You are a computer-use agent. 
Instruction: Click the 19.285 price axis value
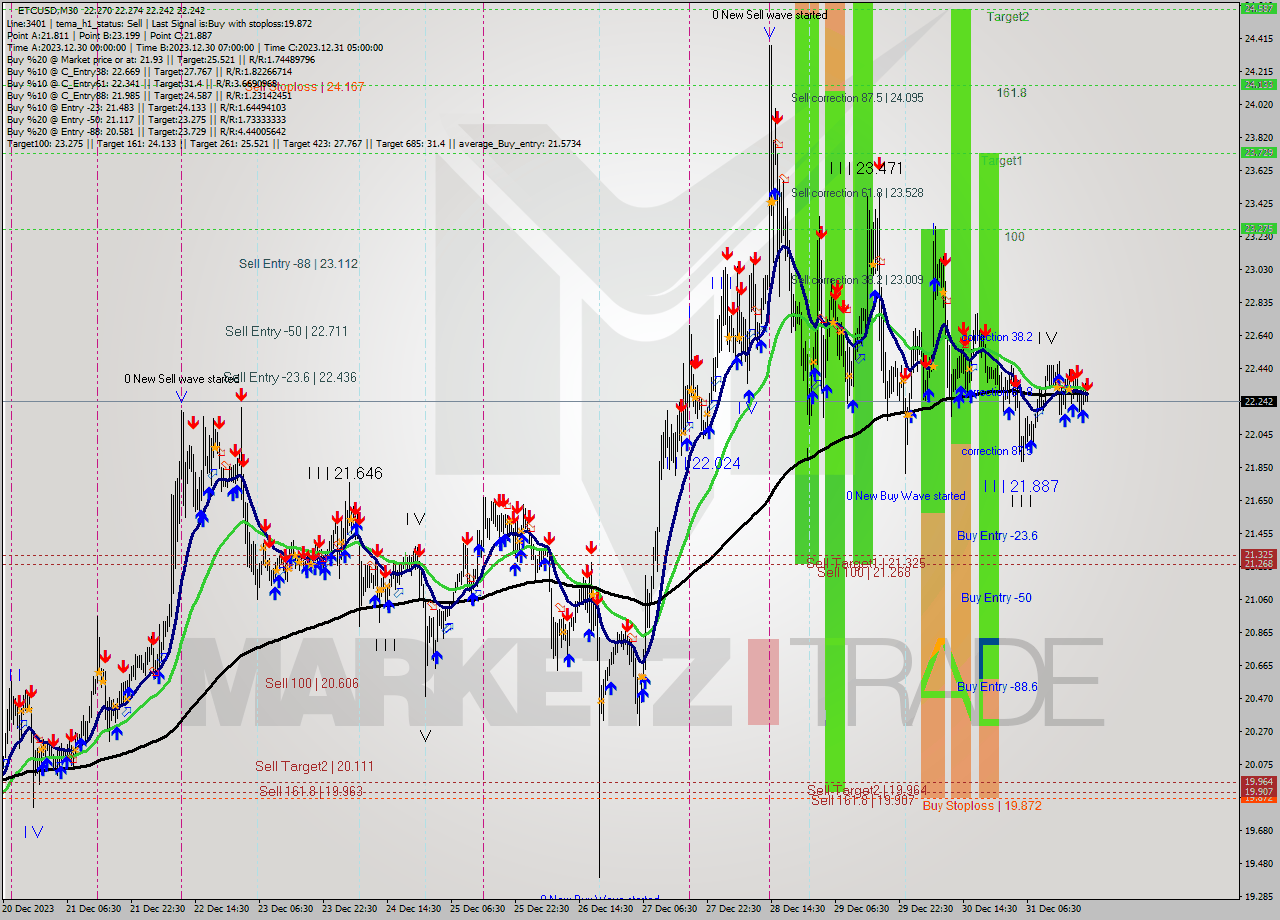1258,896
